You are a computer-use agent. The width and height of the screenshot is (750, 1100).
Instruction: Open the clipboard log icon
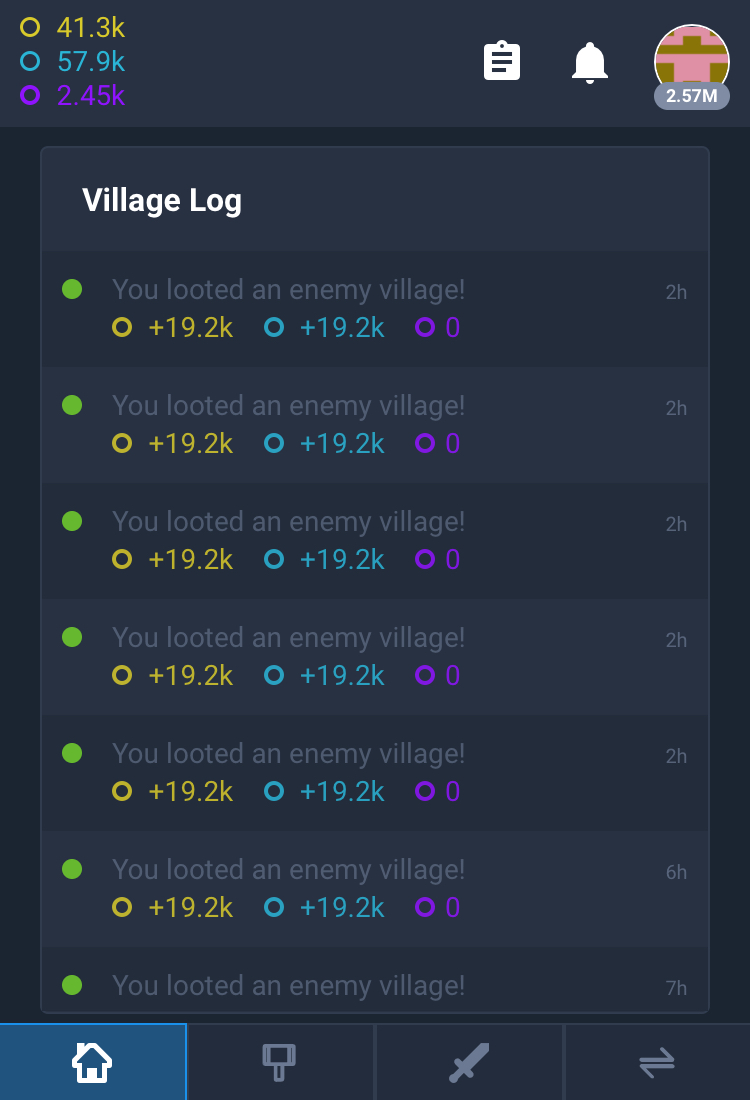tap(502, 62)
